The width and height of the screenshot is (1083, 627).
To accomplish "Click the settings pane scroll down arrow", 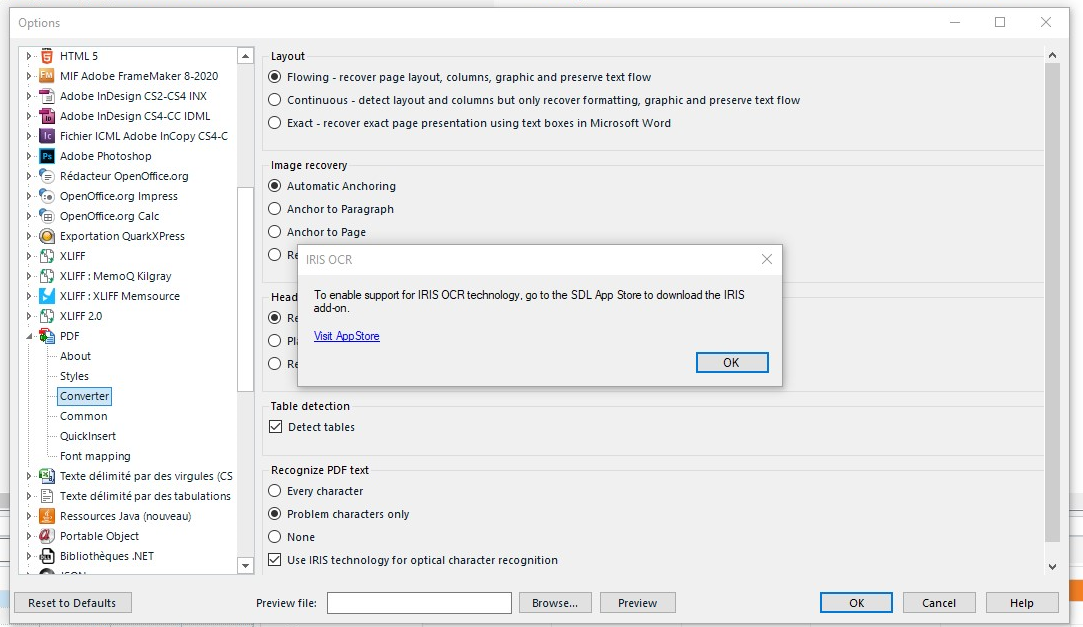I will pos(1053,567).
